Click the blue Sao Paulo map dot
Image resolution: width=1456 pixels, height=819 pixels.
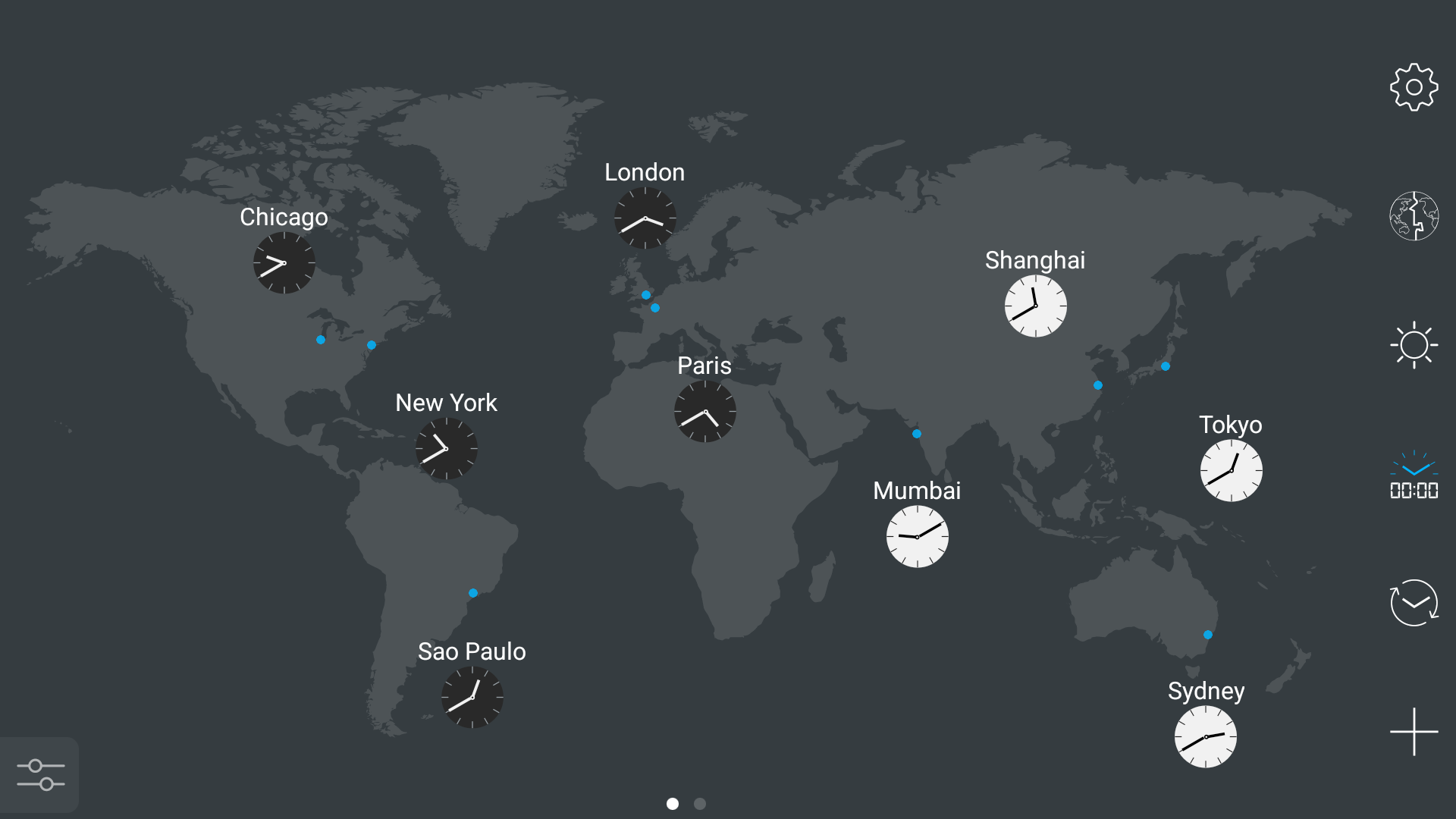[473, 593]
